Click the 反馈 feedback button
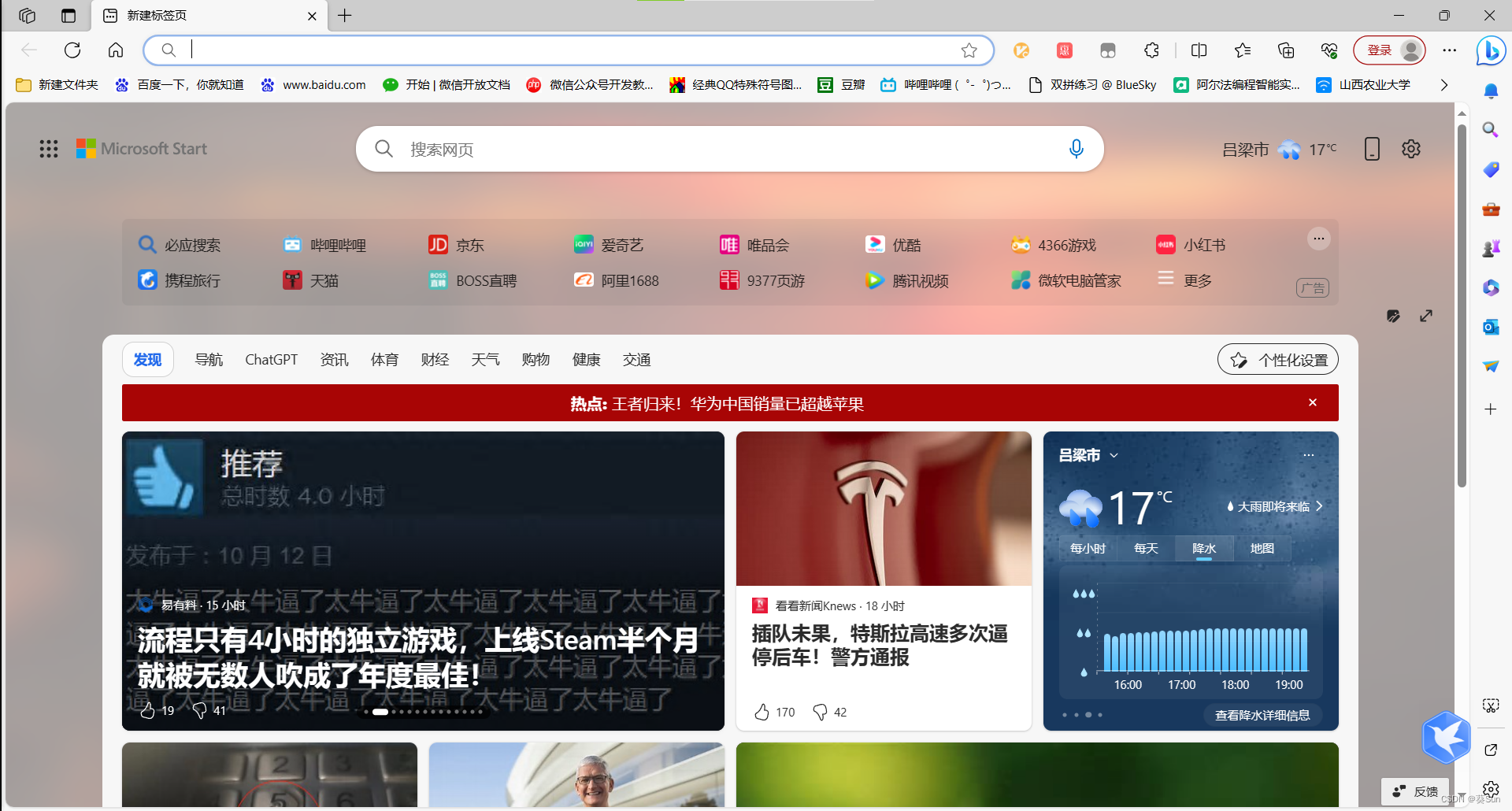The height and width of the screenshot is (811, 1512). click(x=1415, y=791)
